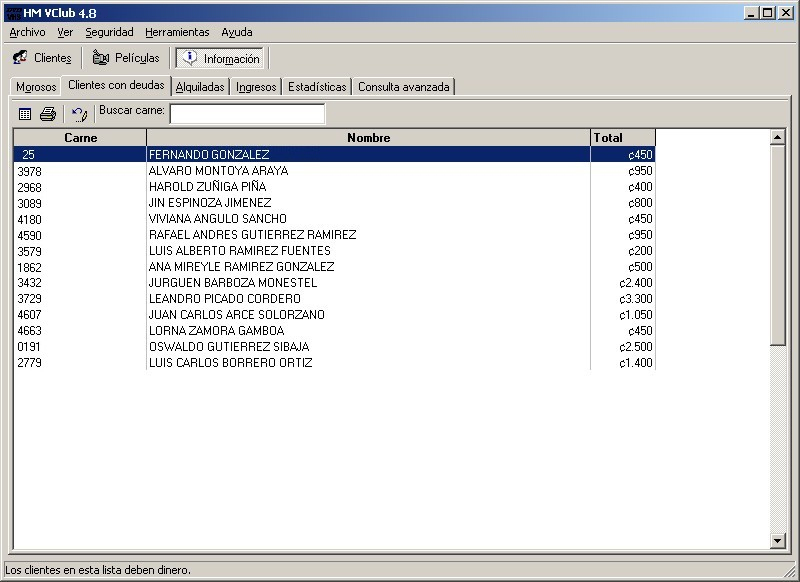Select row OSWALDO GUTIERREZ SIBAJA
Image resolution: width=800 pixels, height=582 pixels.
click(334, 347)
